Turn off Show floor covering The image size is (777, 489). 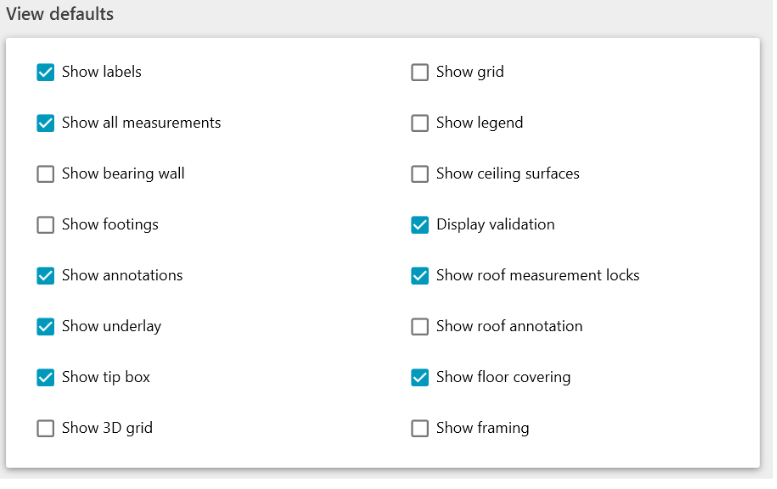pos(420,378)
